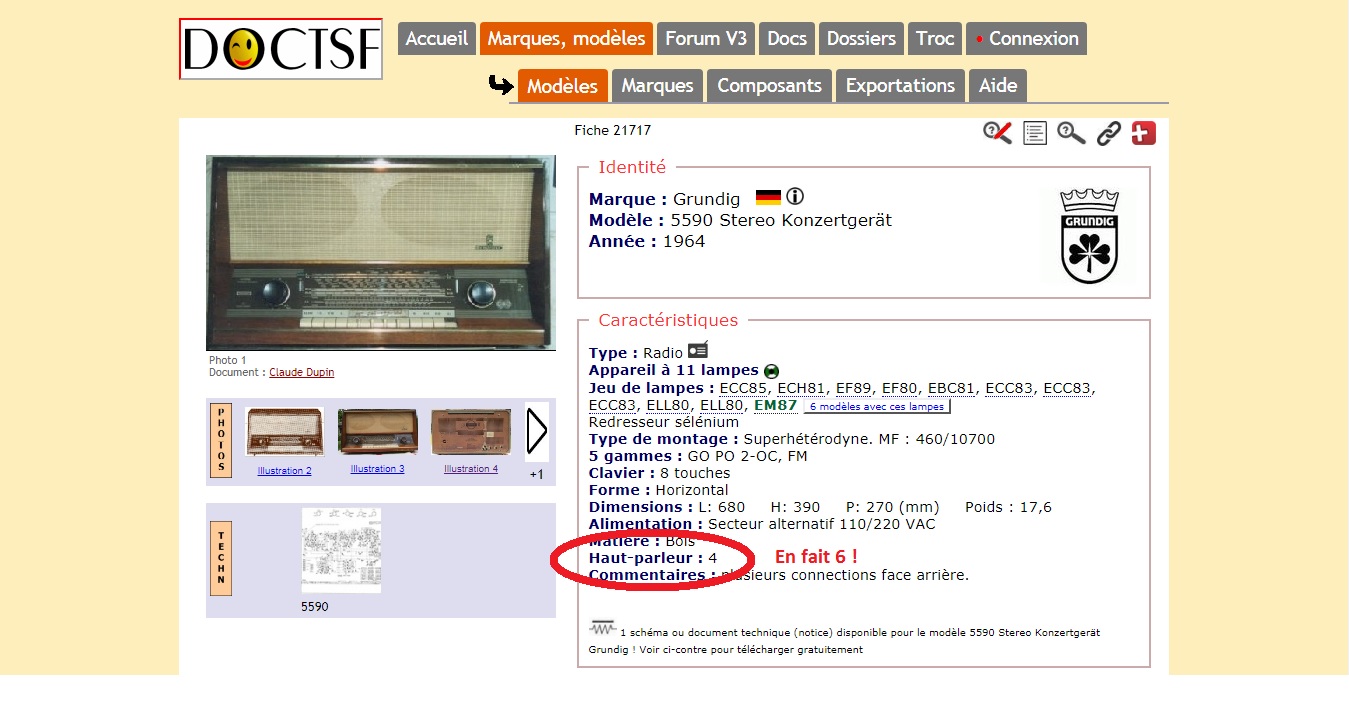The width and height of the screenshot is (1349, 712).
Task: Open the Marques, modèles tab
Action: 566,39
